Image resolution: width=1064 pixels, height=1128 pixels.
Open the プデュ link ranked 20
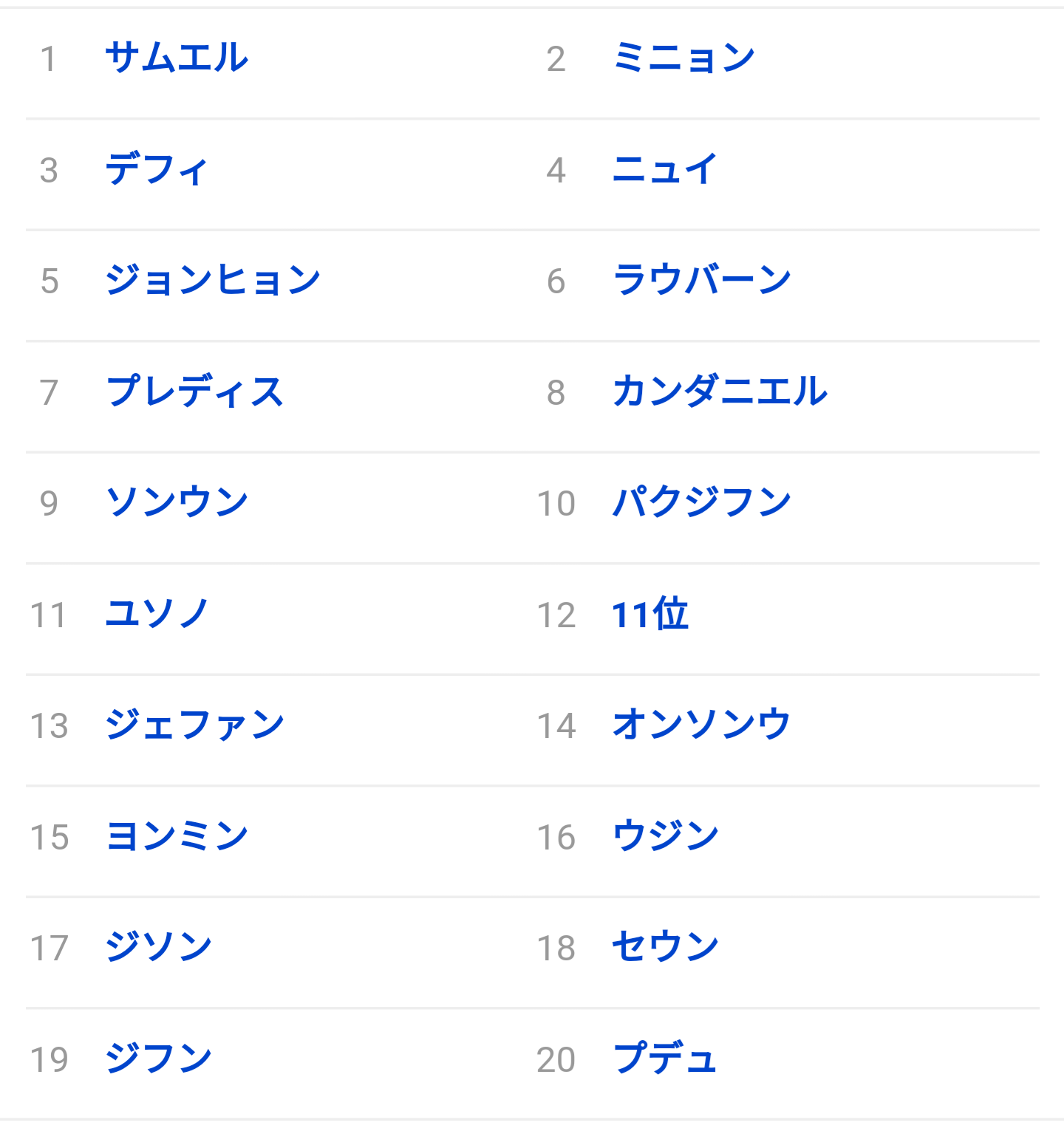[x=664, y=1059]
